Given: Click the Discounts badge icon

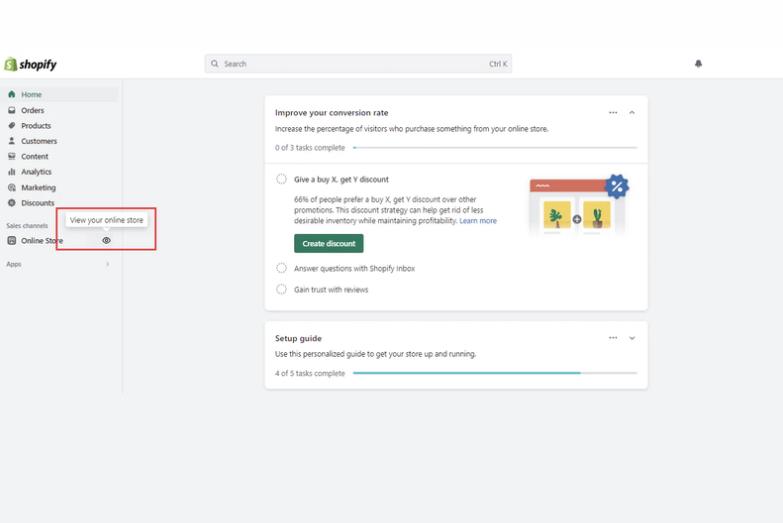Looking at the screenshot, I should point(11,203).
